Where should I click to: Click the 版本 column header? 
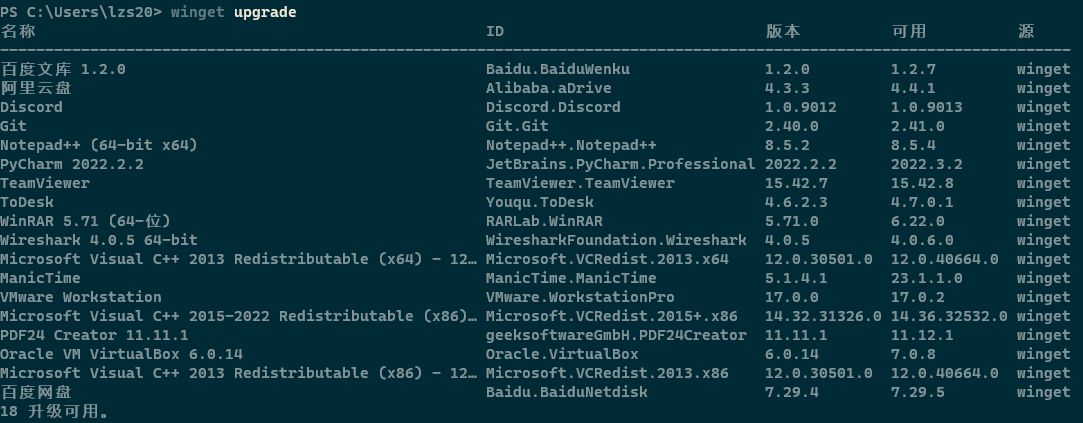(x=782, y=31)
